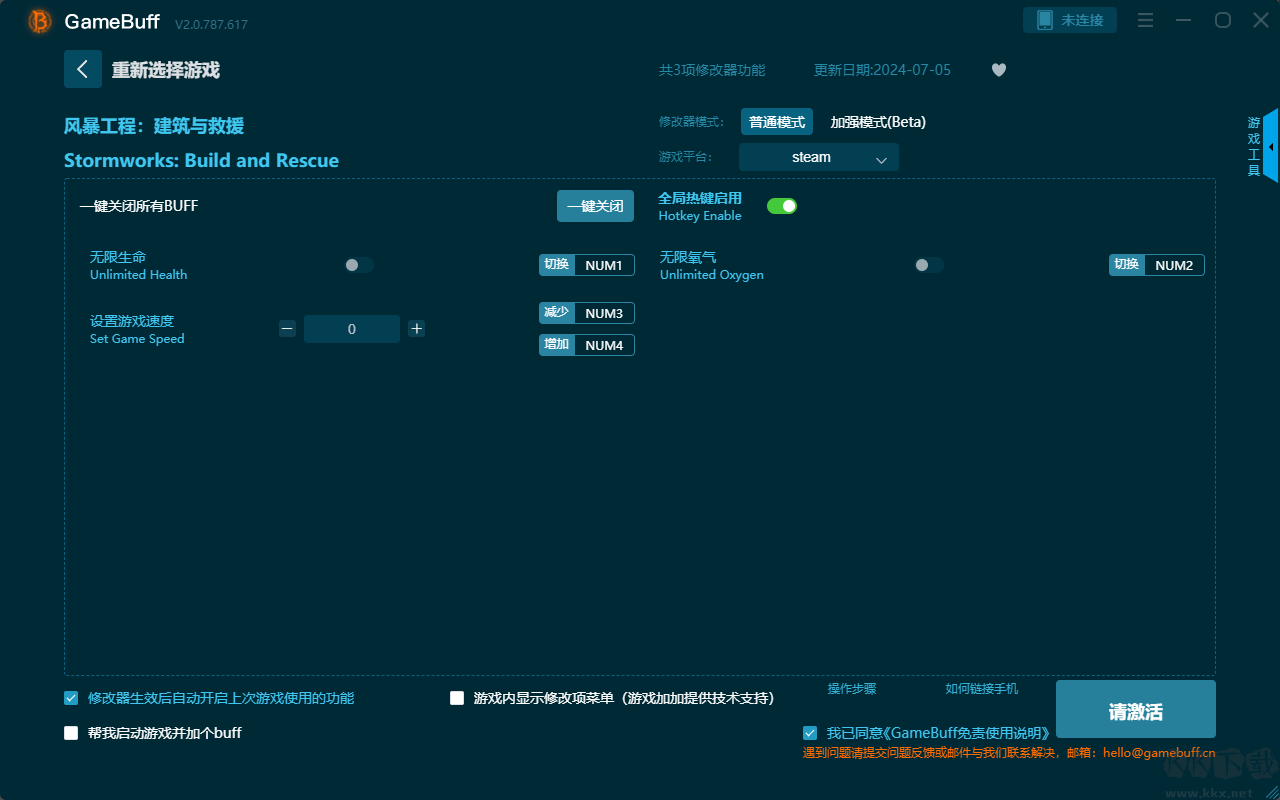Image resolution: width=1280 pixels, height=800 pixels.
Task: Click the phone 未连接 connection button
Action: [1070, 20]
